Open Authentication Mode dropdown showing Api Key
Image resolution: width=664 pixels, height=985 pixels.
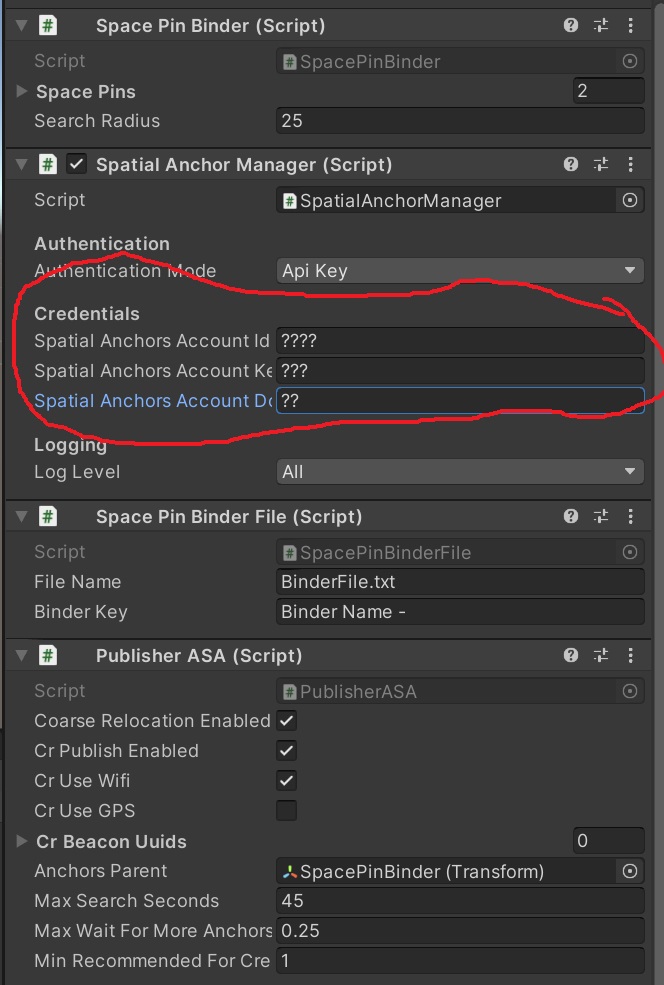(x=460, y=271)
